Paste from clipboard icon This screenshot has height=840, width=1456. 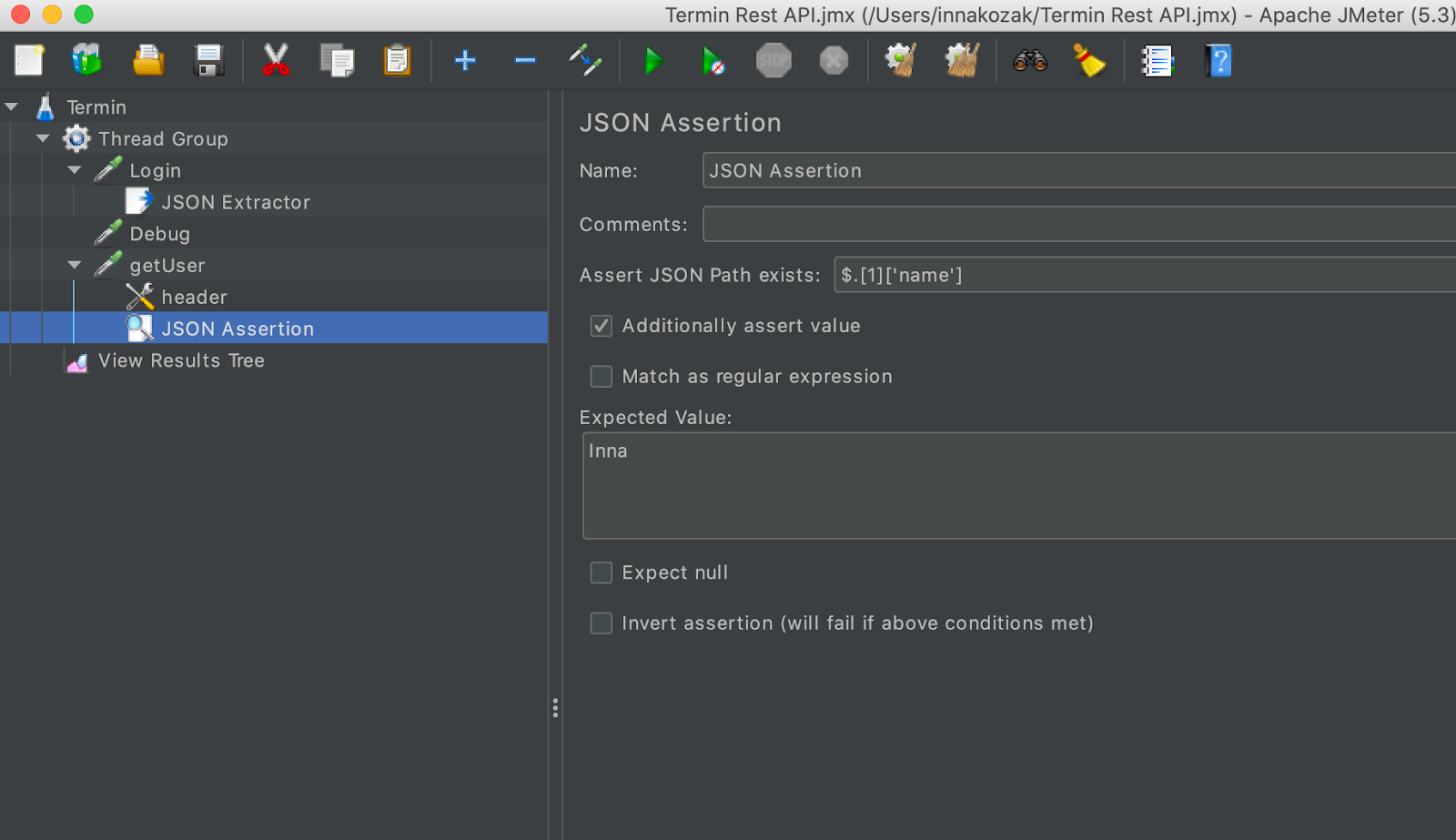[x=398, y=61]
